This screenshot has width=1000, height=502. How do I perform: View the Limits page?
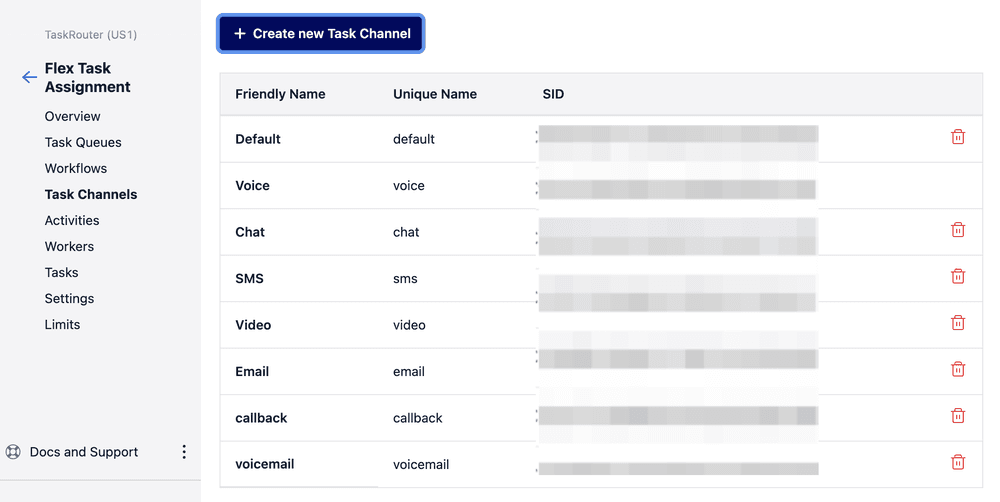62,324
